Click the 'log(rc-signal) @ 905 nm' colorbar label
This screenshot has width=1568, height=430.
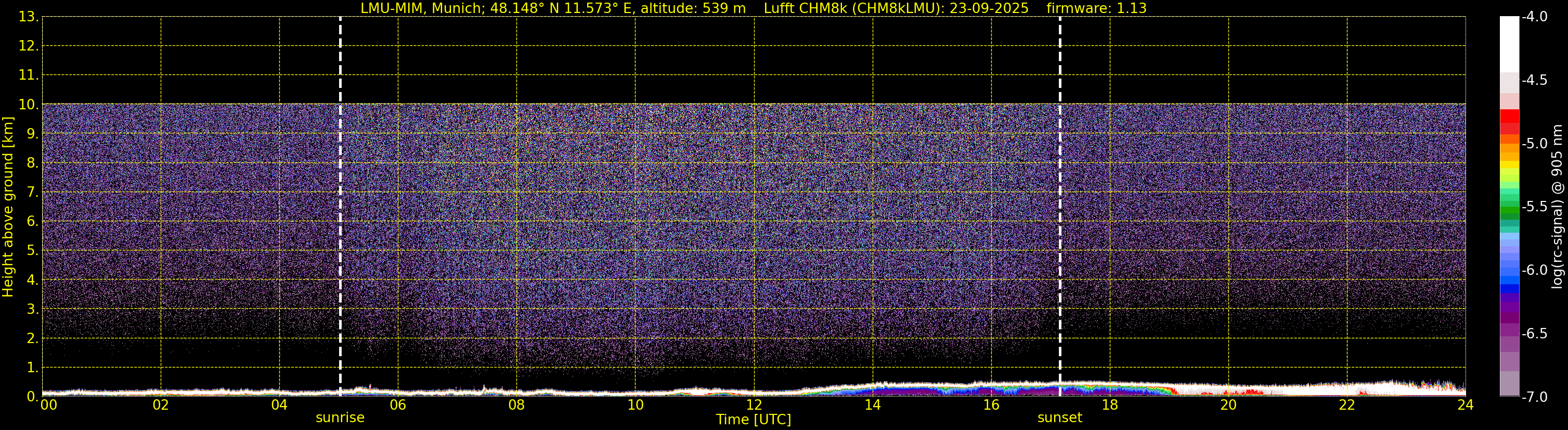[x=1557, y=207]
